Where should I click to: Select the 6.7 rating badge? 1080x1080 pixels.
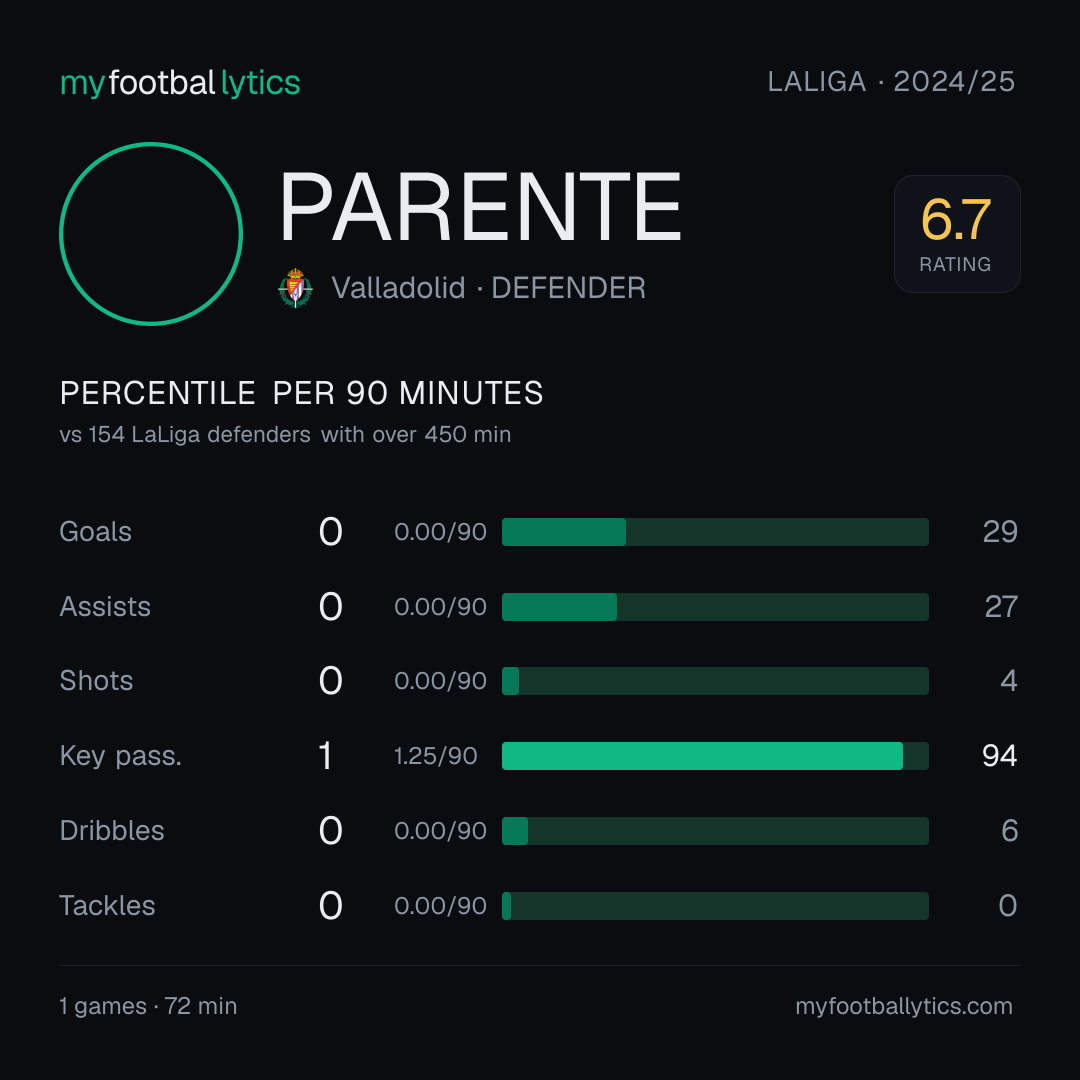coord(957,233)
